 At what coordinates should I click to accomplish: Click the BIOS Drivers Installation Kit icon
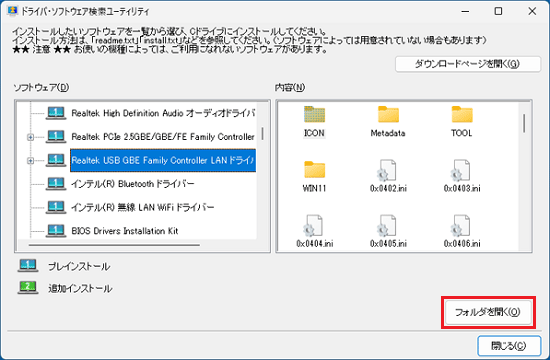56,231
